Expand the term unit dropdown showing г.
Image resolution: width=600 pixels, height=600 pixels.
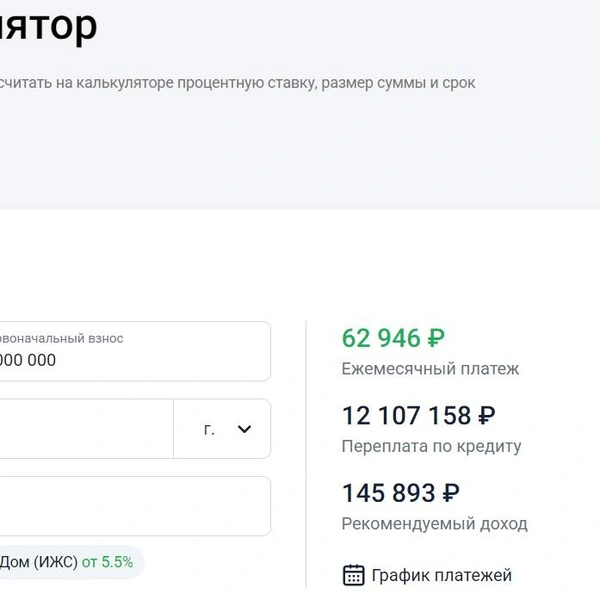click(x=222, y=429)
